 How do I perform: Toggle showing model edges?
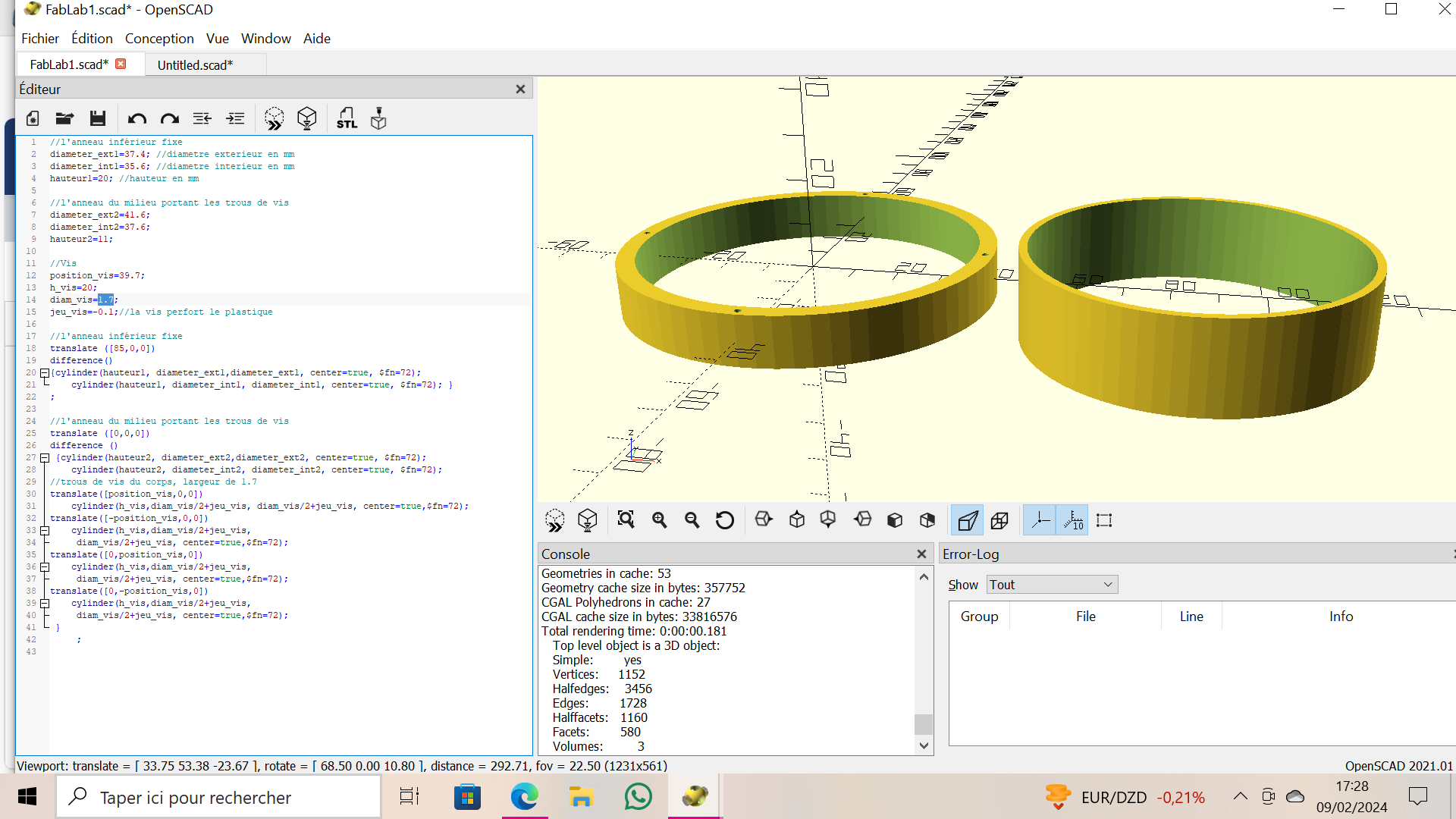(1104, 520)
